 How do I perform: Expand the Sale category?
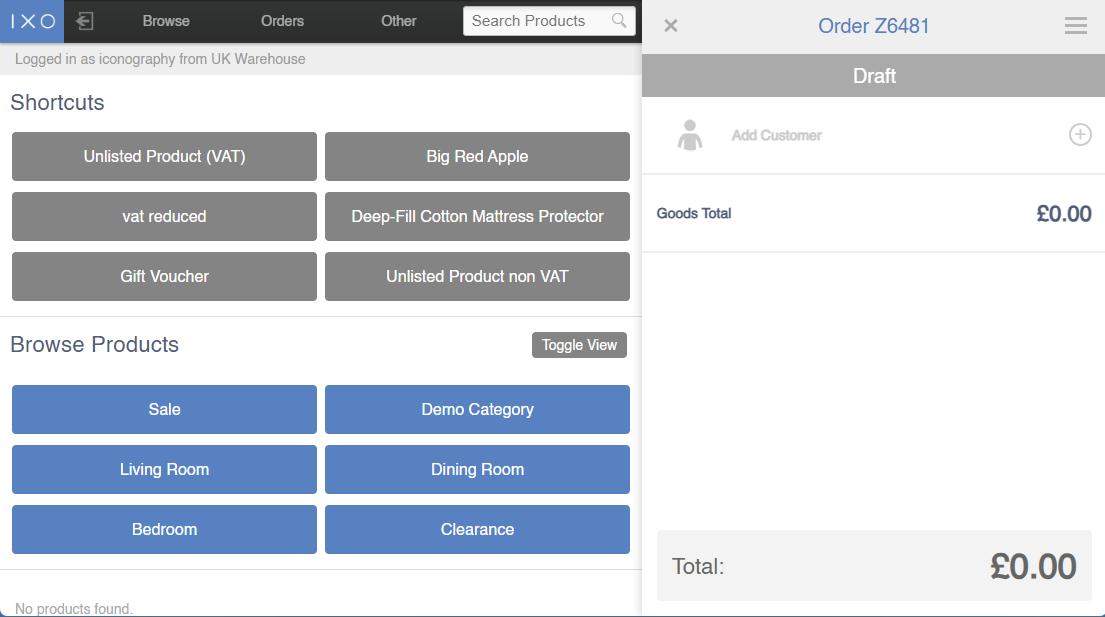click(164, 410)
